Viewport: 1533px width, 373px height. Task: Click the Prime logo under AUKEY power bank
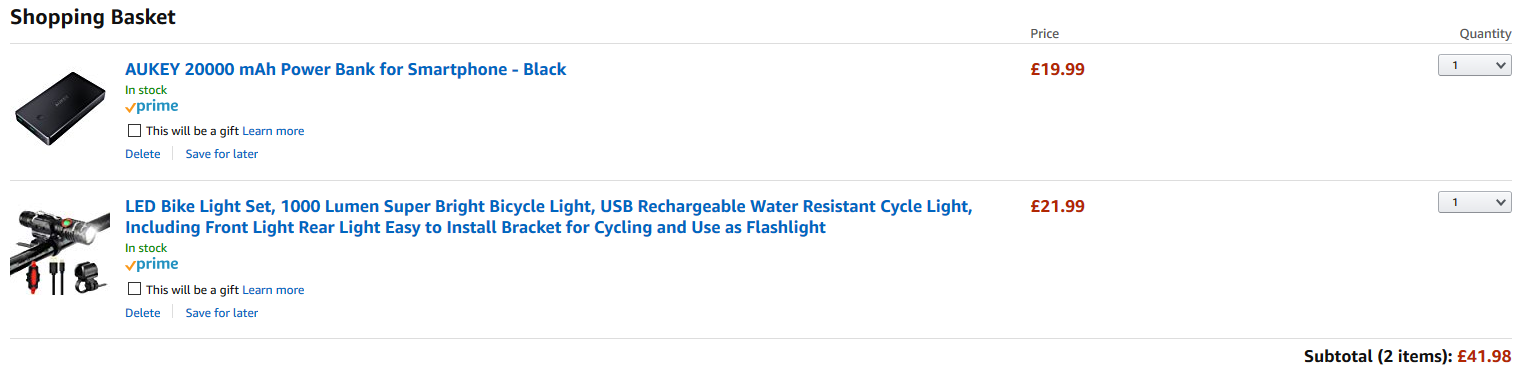pos(152,107)
